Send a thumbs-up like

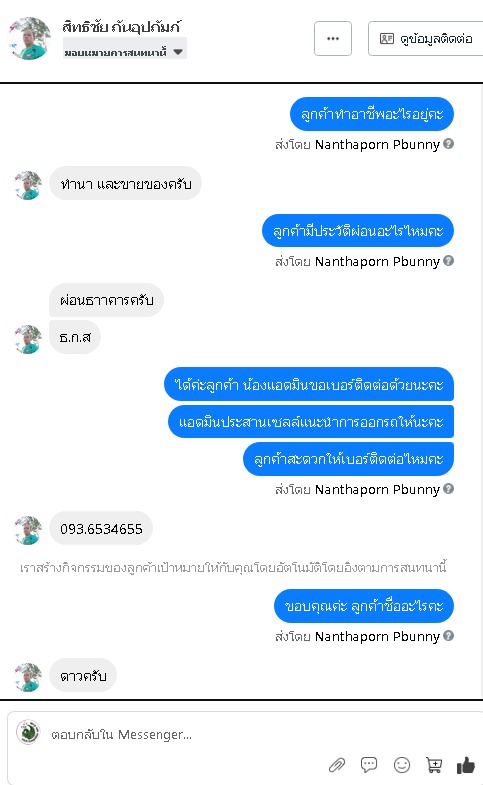(465, 764)
